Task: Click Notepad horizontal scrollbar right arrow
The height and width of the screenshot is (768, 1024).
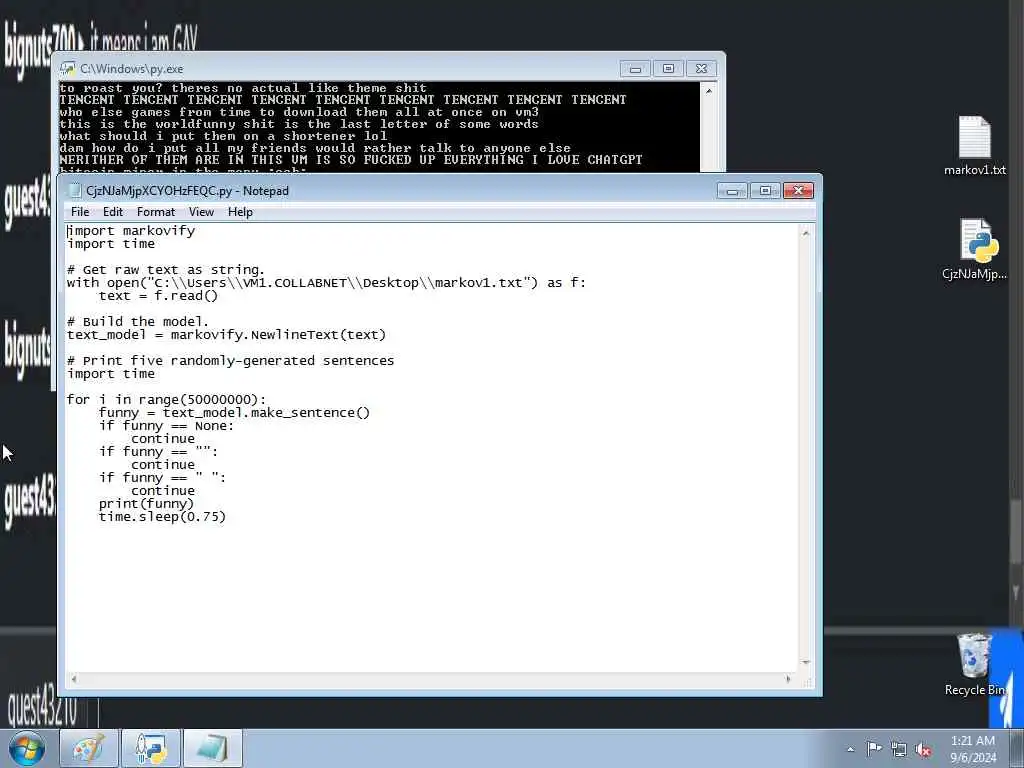Action: click(788, 679)
